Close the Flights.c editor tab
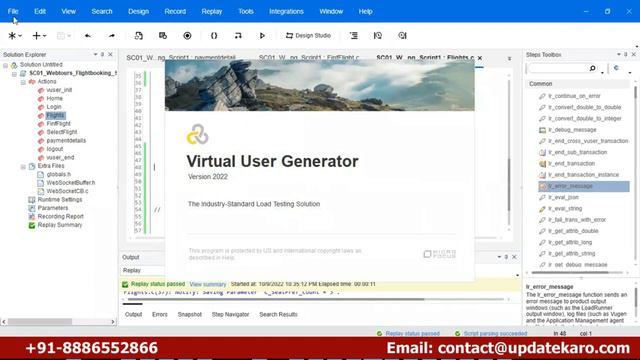 click(480, 58)
